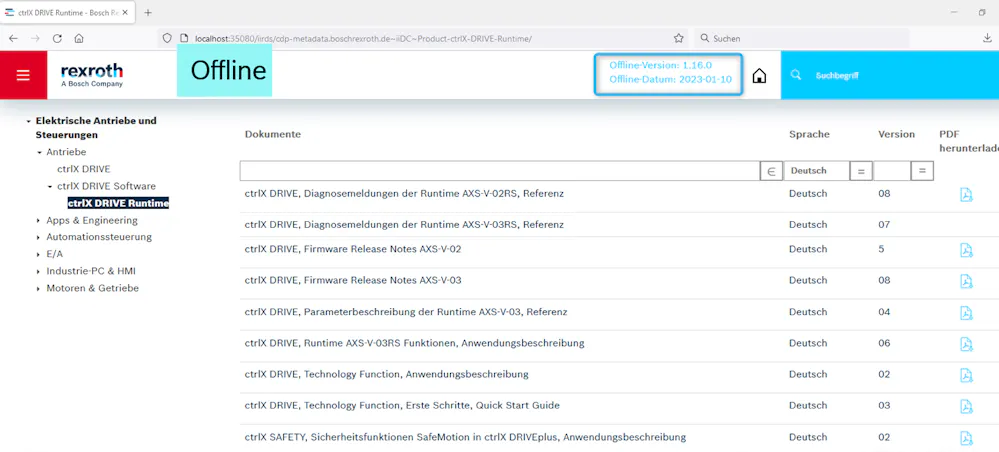Click the browser home button
This screenshot has width=999, height=452.
click(x=79, y=38)
